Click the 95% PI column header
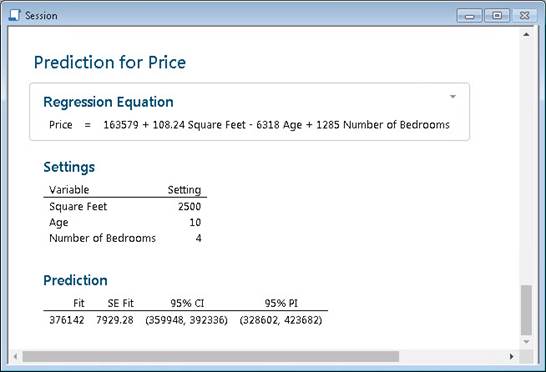This screenshot has width=546, height=372. point(281,303)
